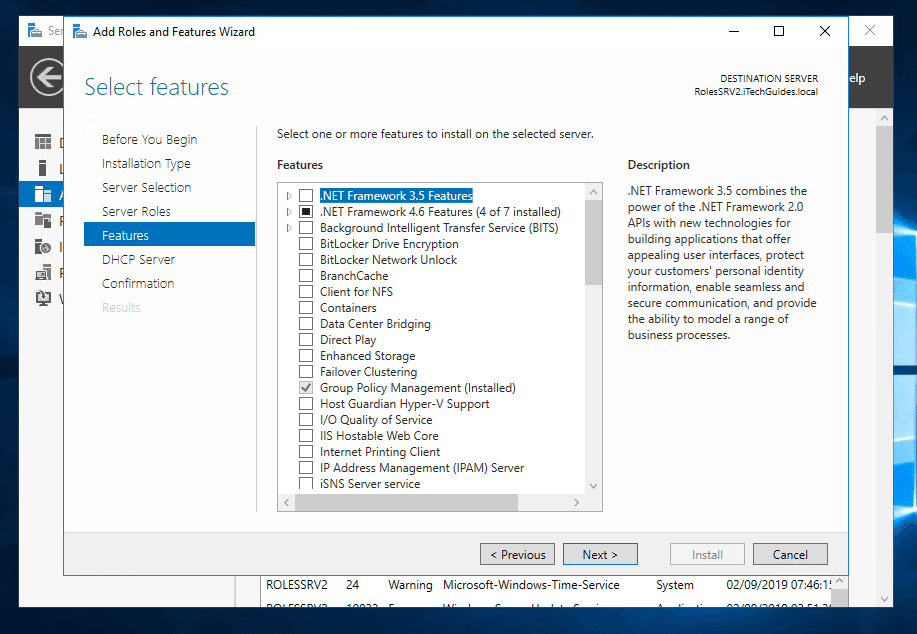The image size is (917, 634).
Task: Check the Client for NFS checkbox
Action: (306, 291)
